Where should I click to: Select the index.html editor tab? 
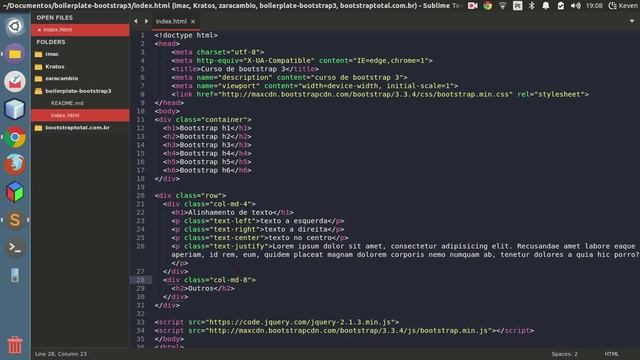pyautogui.click(x=171, y=21)
